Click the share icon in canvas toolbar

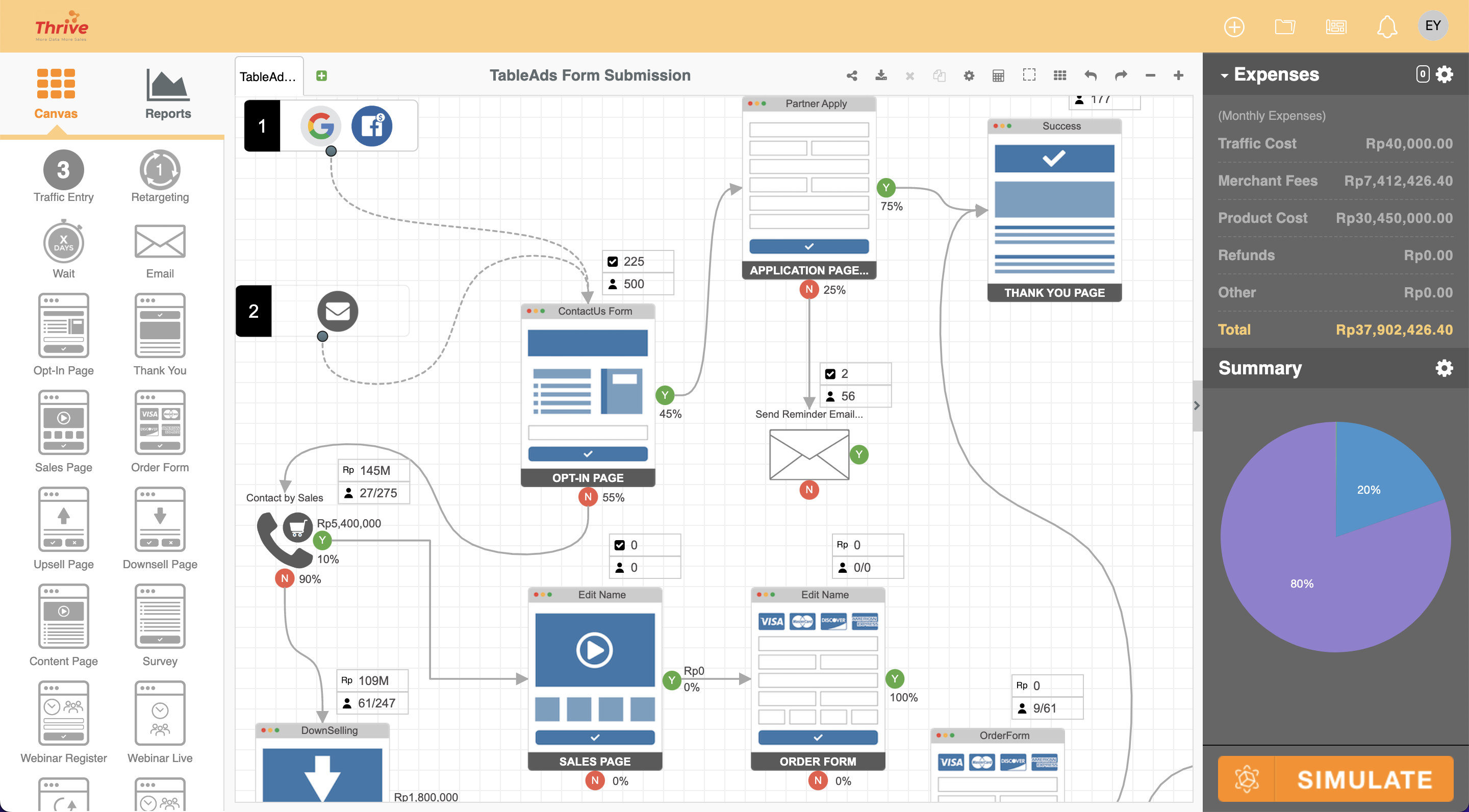pos(852,75)
